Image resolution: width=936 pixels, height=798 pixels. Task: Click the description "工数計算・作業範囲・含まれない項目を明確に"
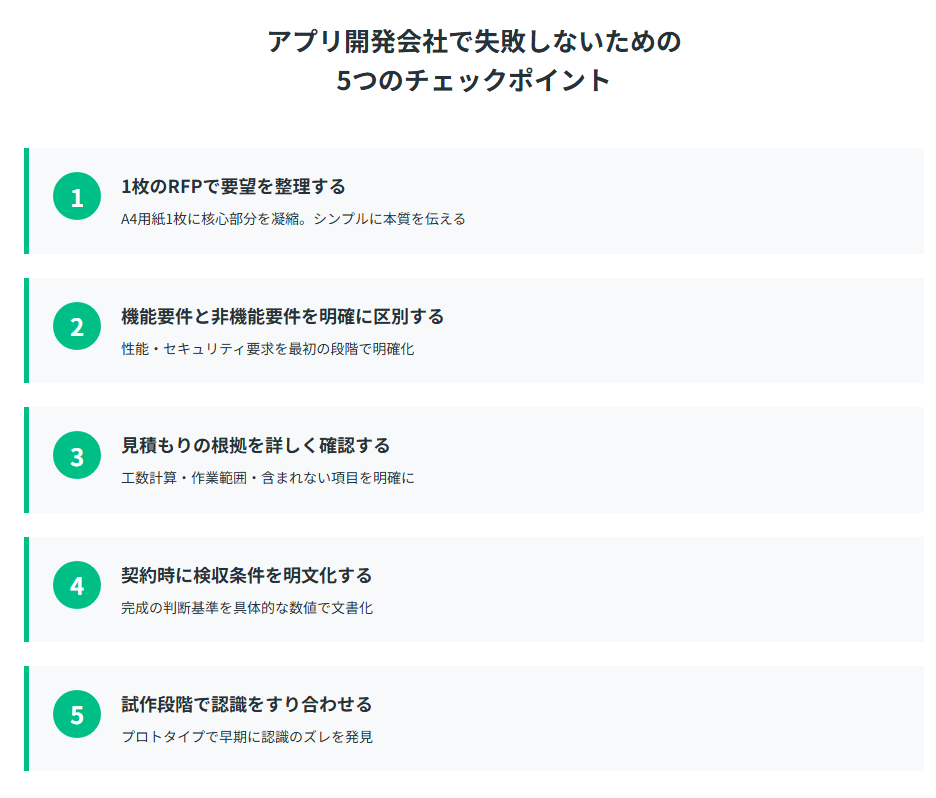[x=267, y=478]
